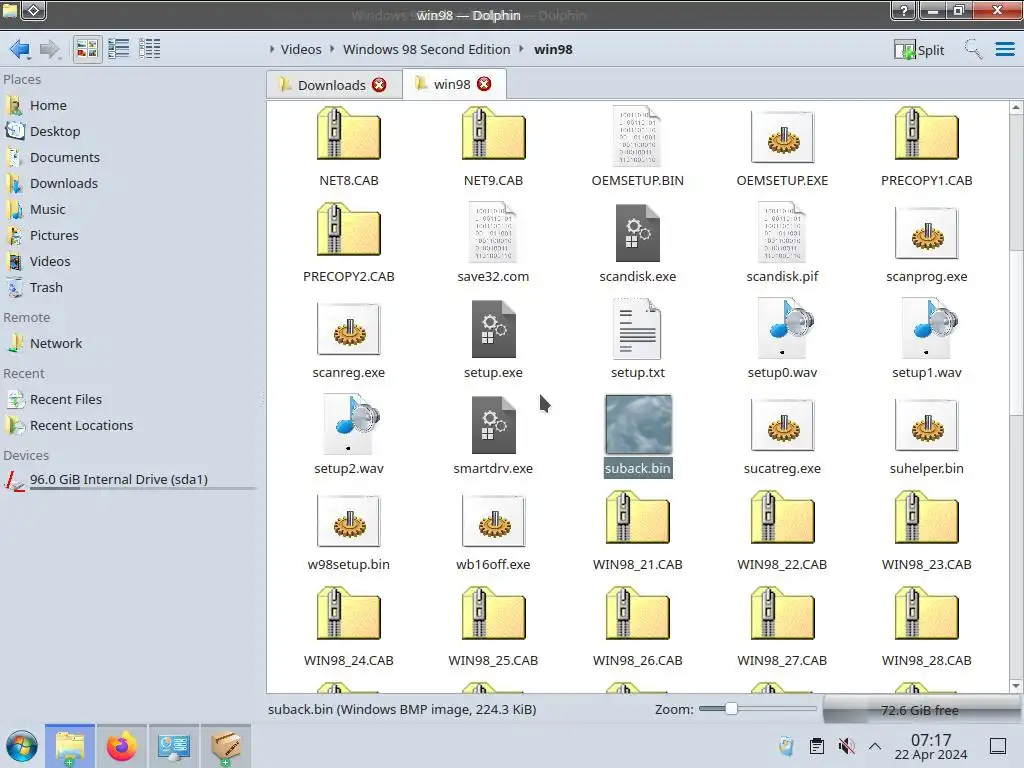This screenshot has height=768, width=1024.
Task: Open Trash in Places panel
Action: [x=46, y=288]
